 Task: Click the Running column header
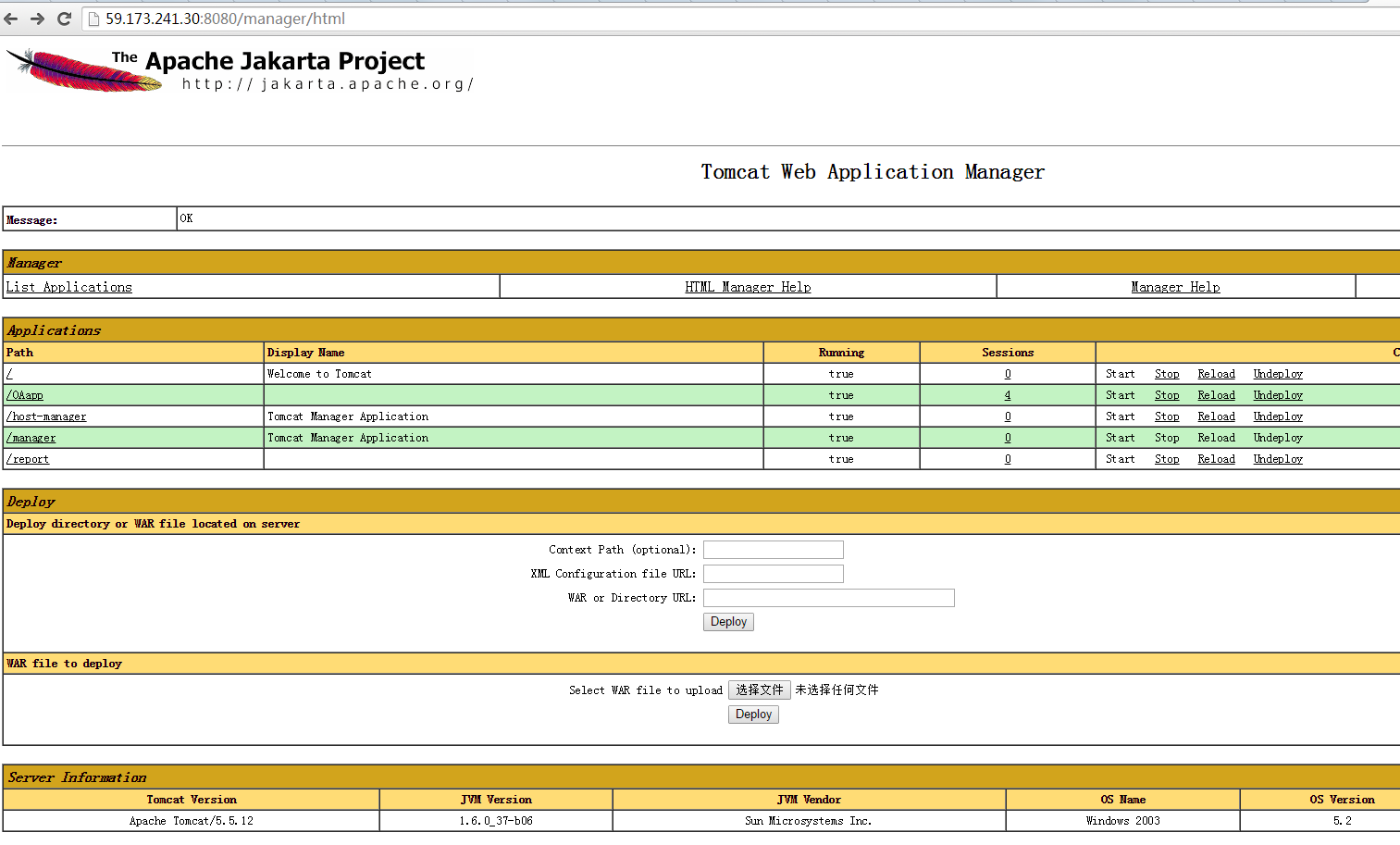point(841,353)
